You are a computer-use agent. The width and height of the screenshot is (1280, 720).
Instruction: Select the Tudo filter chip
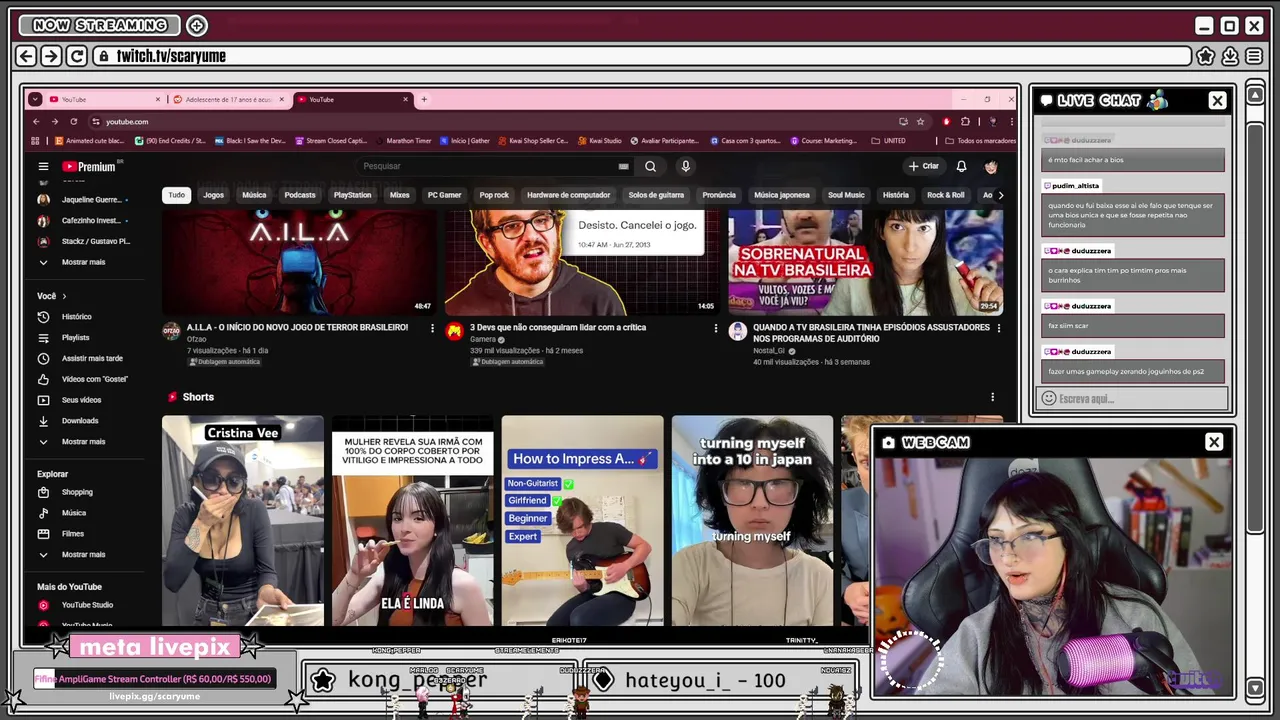click(176, 195)
